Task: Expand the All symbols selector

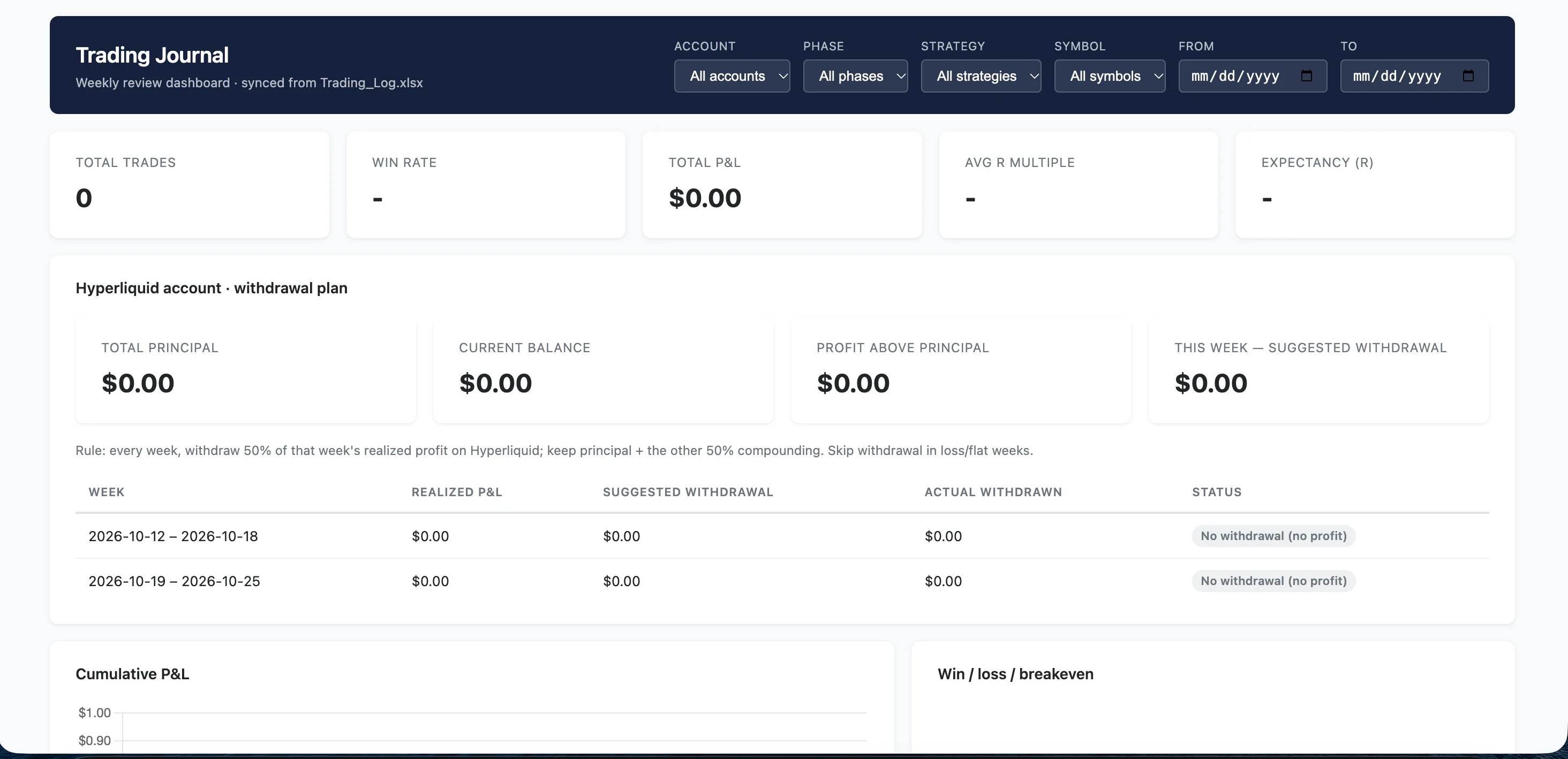Action: [x=1110, y=76]
